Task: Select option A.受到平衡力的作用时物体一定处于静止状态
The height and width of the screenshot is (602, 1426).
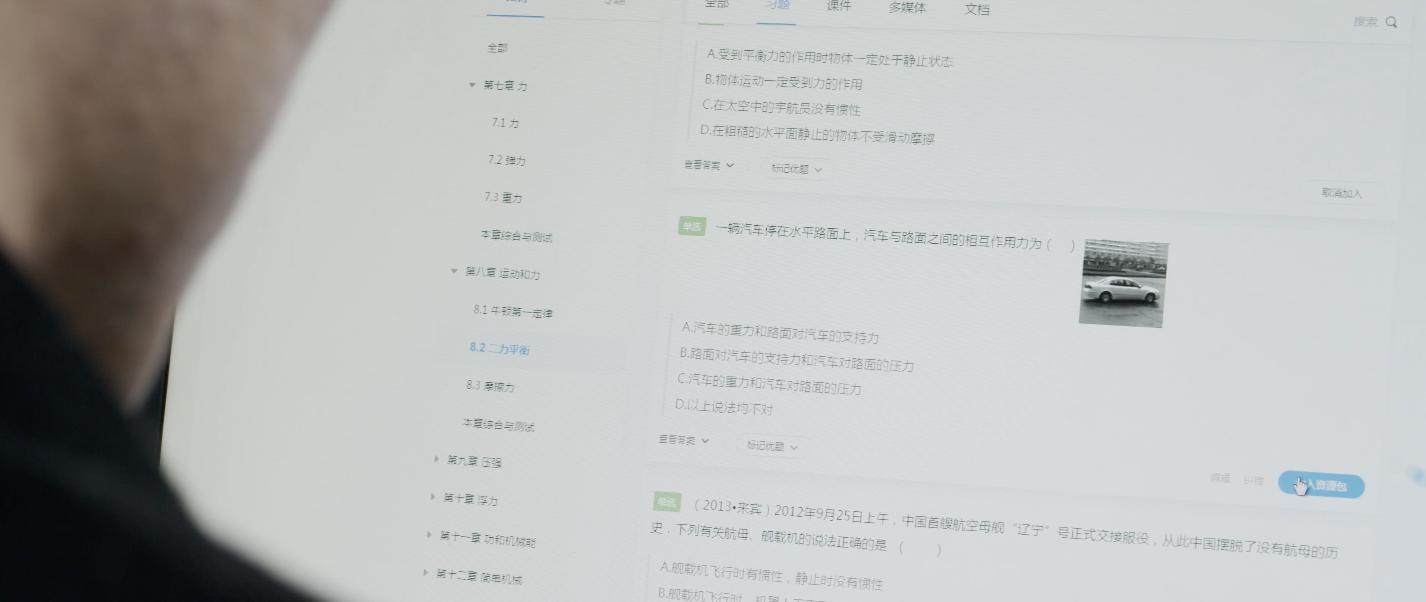Action: [x=829, y=58]
